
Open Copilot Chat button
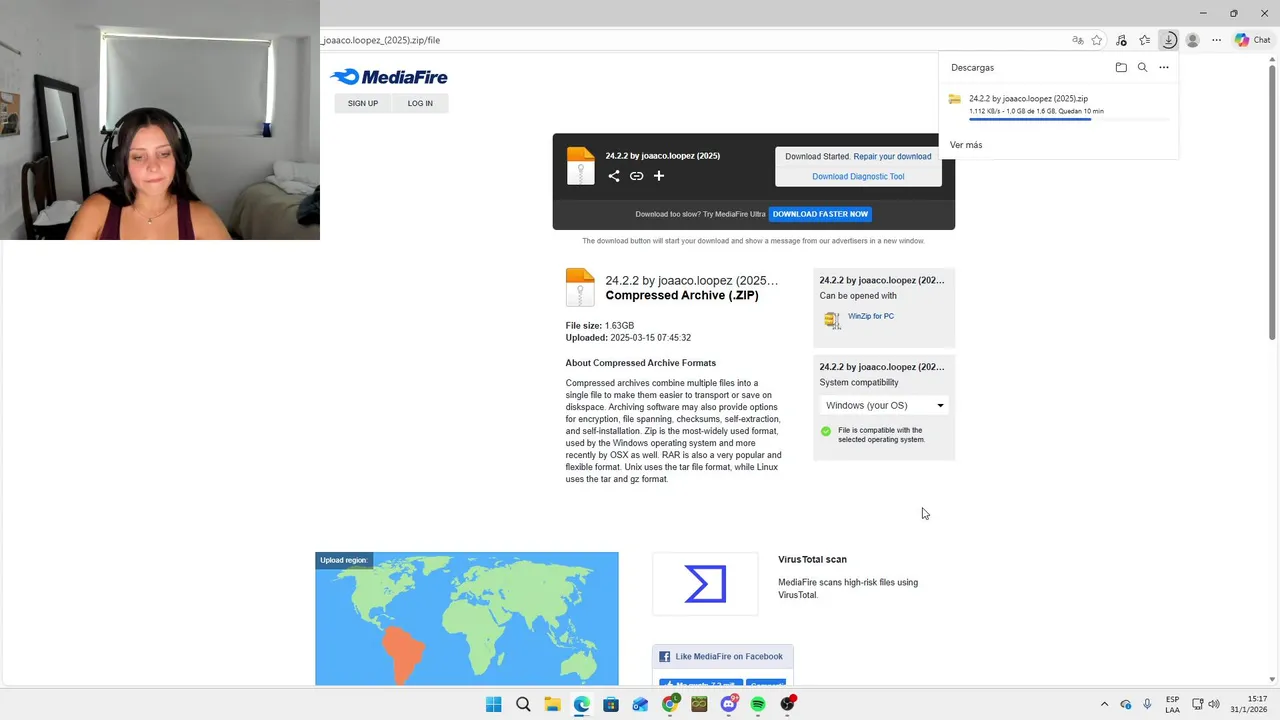tap(1253, 40)
